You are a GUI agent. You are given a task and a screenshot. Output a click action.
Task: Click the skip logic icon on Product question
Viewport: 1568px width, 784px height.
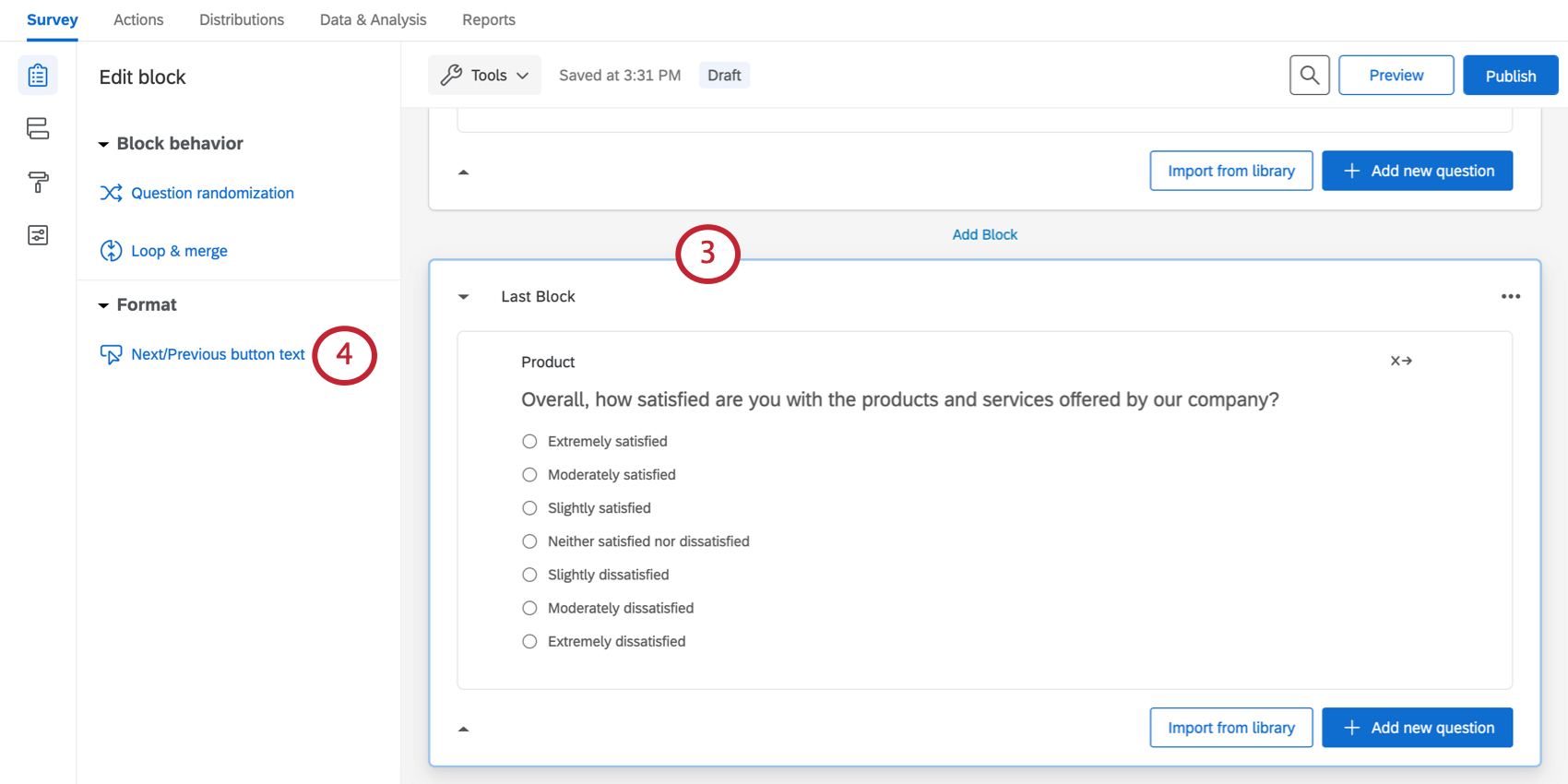point(1401,362)
